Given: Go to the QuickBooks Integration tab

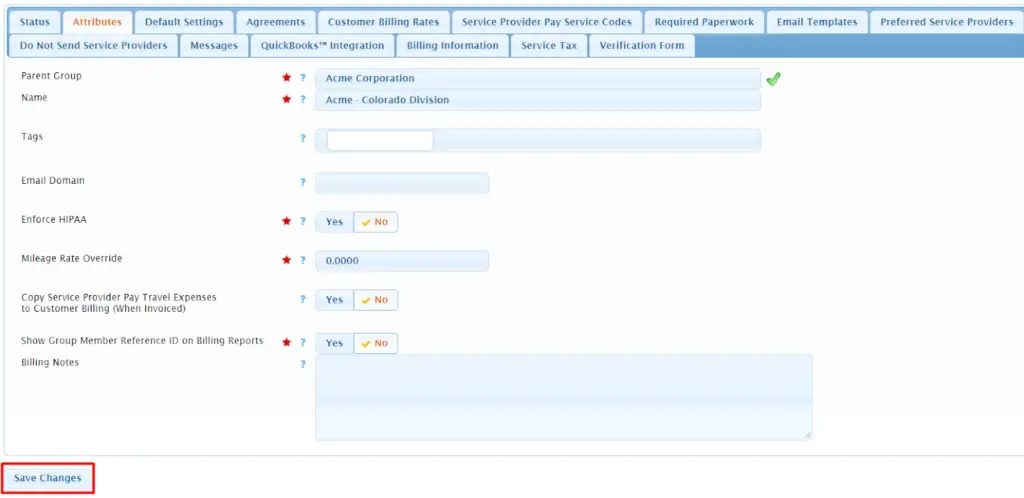Looking at the screenshot, I should click(x=322, y=46).
